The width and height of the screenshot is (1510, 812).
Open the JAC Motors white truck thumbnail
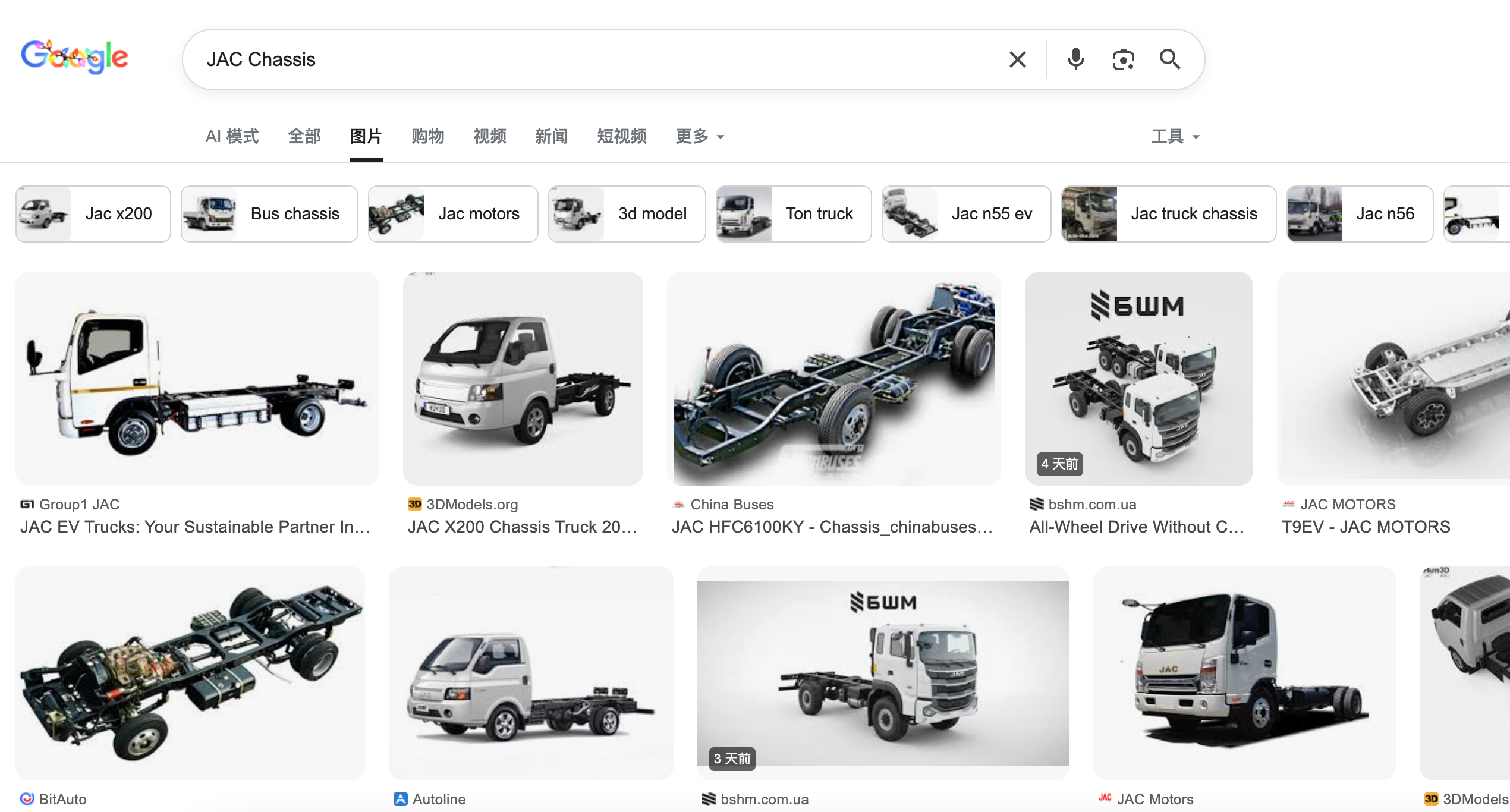1244,673
